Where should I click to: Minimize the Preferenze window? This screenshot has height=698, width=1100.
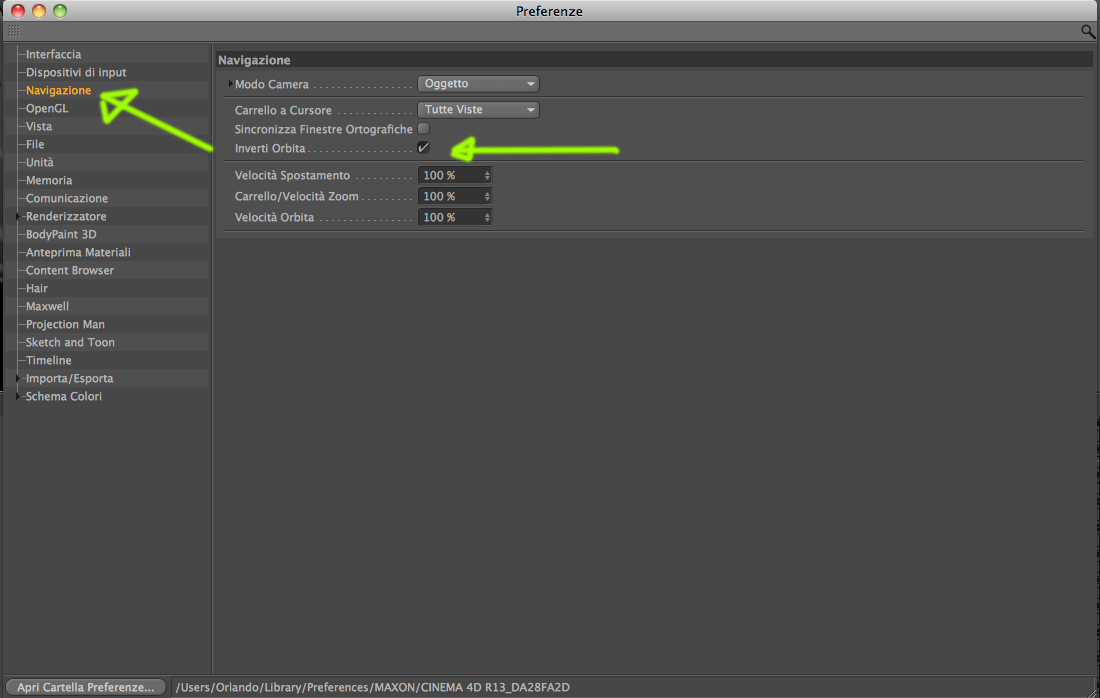pyautogui.click(x=39, y=11)
